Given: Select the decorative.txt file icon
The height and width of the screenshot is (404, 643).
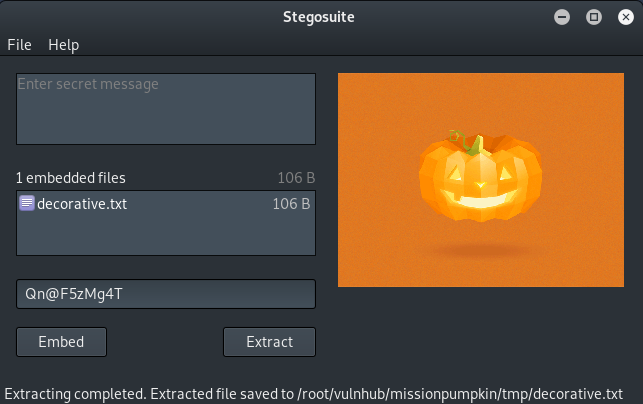Looking at the screenshot, I should 27,203.
